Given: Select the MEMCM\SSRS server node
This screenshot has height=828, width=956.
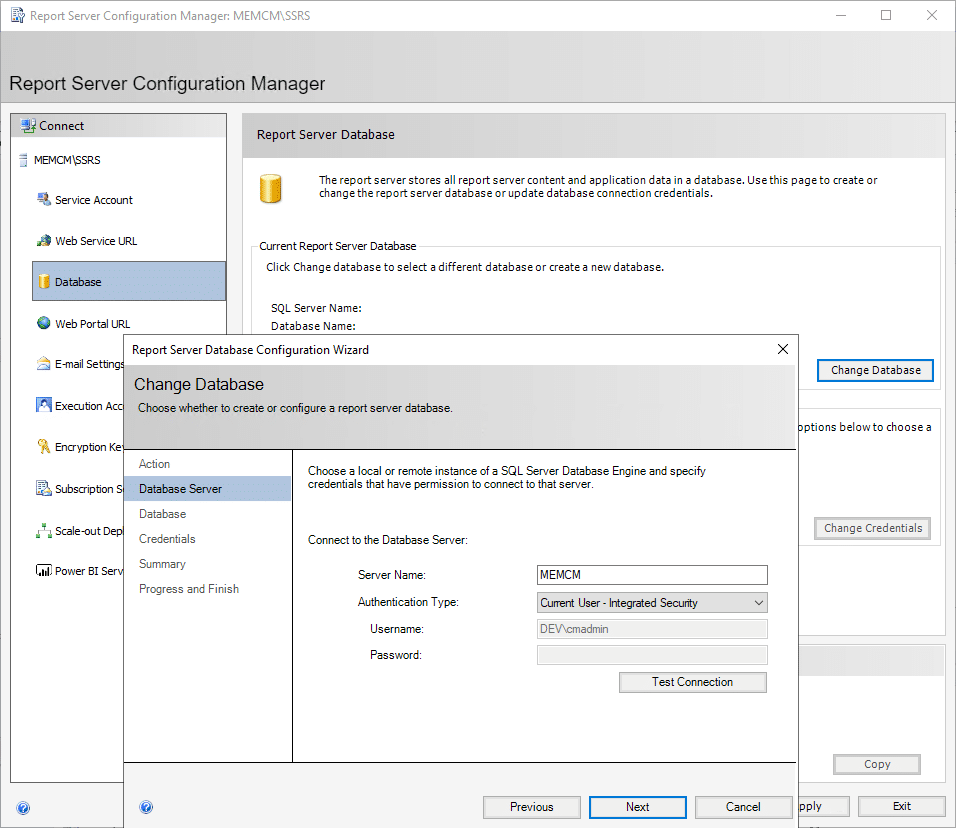Looking at the screenshot, I should (x=67, y=160).
